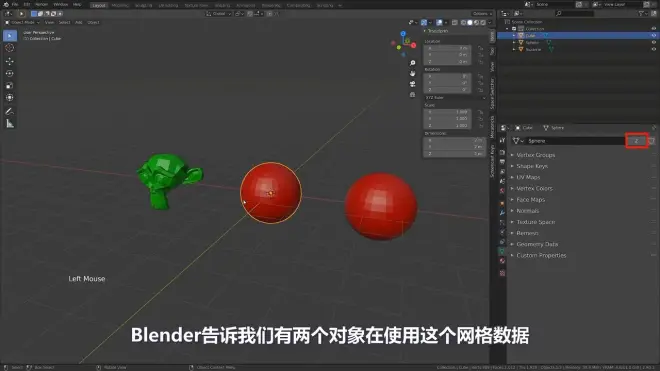Expand the Geometry Data panel
This screenshot has width=660, height=371.
tap(537, 244)
